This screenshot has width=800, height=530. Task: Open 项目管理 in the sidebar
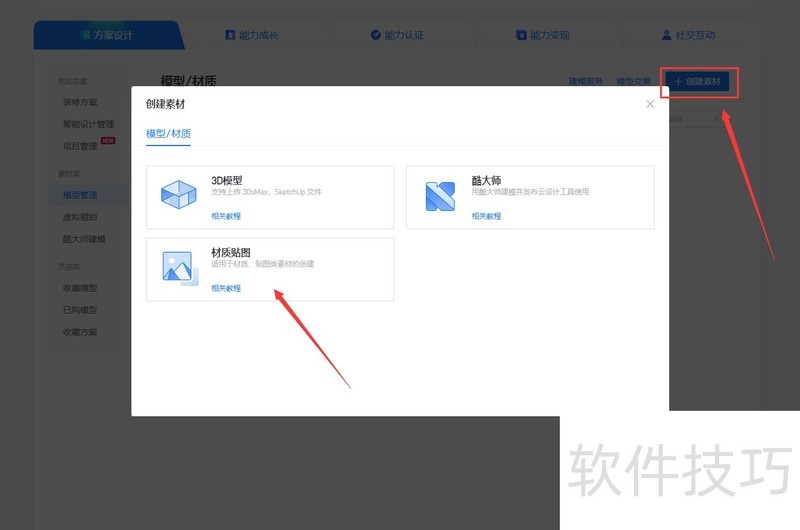point(80,146)
